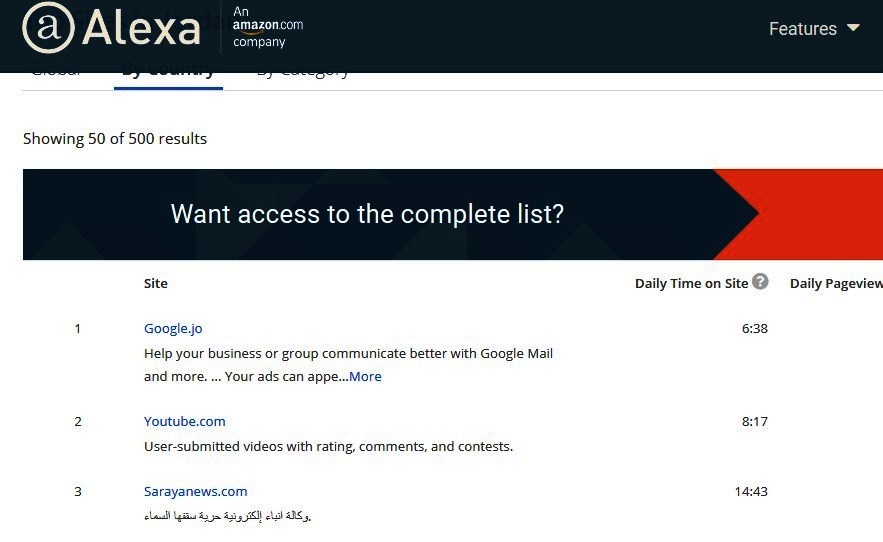Open the Youtube.com site link
The image size is (883, 542).
[185, 421]
